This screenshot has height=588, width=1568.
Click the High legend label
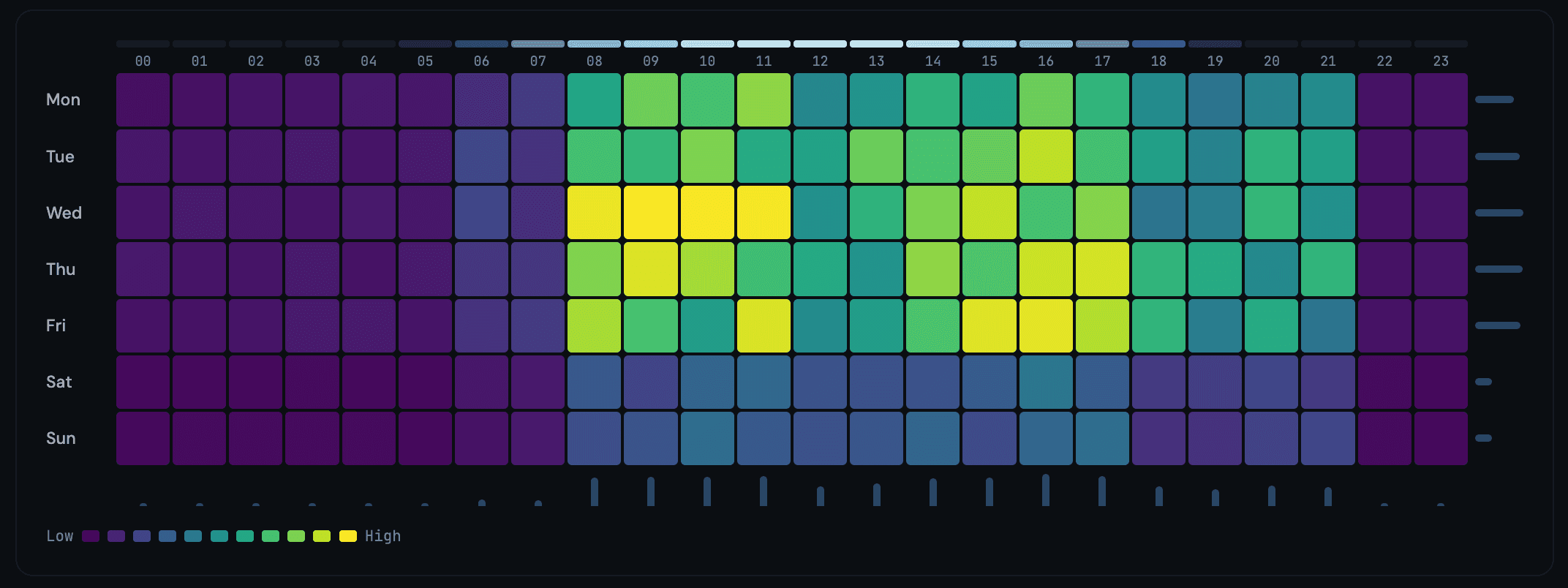pos(383,536)
